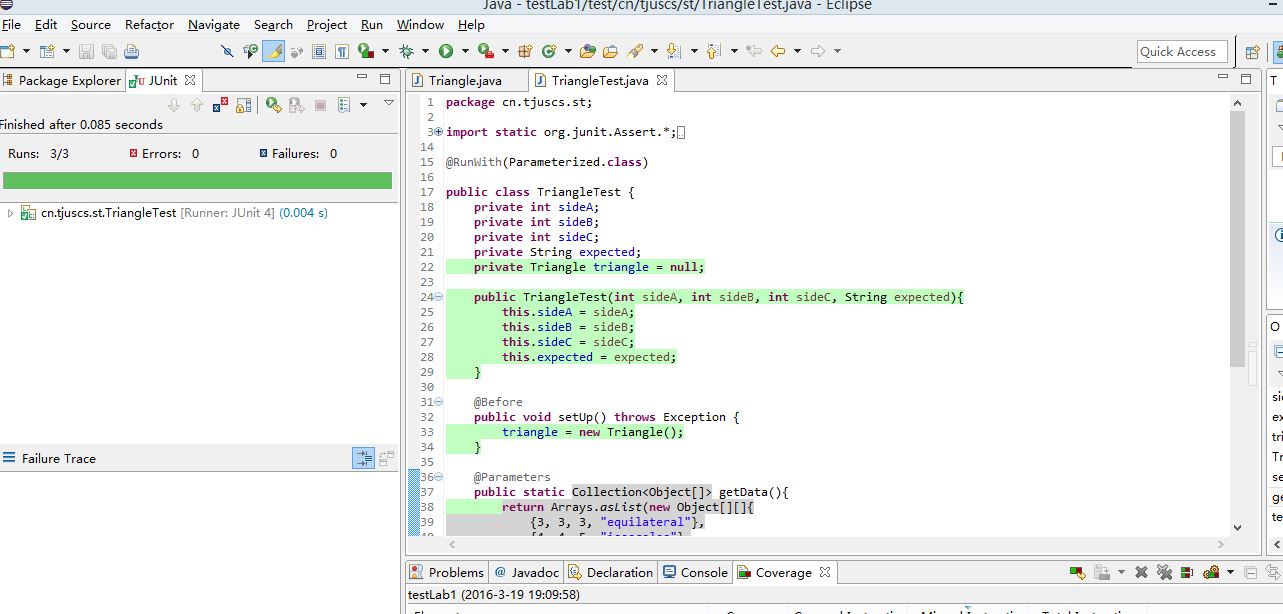Image resolution: width=1283 pixels, height=614 pixels.
Task: Click the Open Type icon in toolbar
Action: 588,51
